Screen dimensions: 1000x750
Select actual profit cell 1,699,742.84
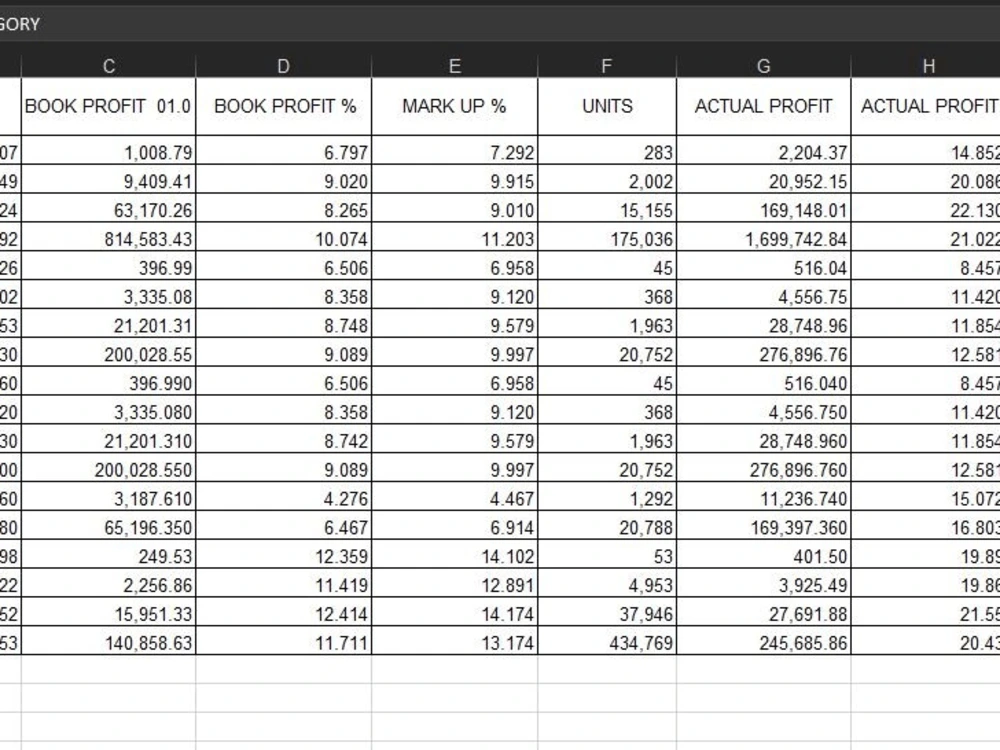pyautogui.click(x=763, y=237)
